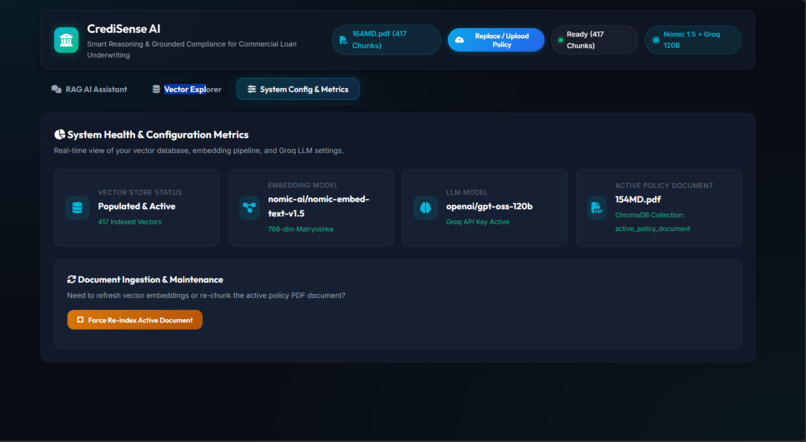Screen dimensions: 806x442
Task: Click the Populated & Active value
Action: click(137, 206)
